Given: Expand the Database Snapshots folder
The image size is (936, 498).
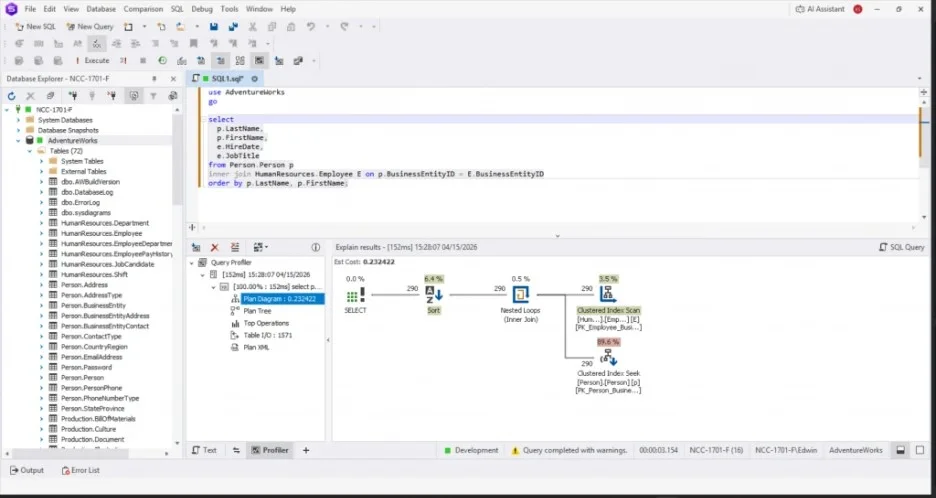Looking at the screenshot, I should 18,130.
